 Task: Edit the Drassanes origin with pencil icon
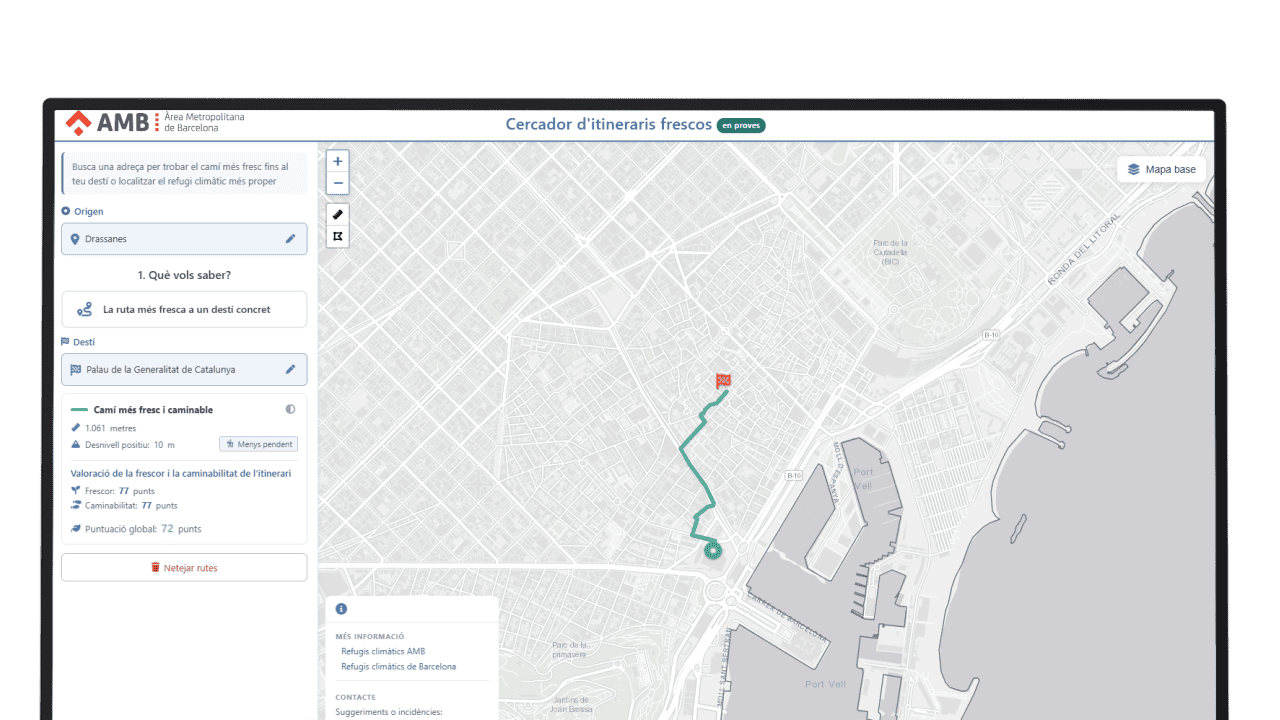(290, 239)
